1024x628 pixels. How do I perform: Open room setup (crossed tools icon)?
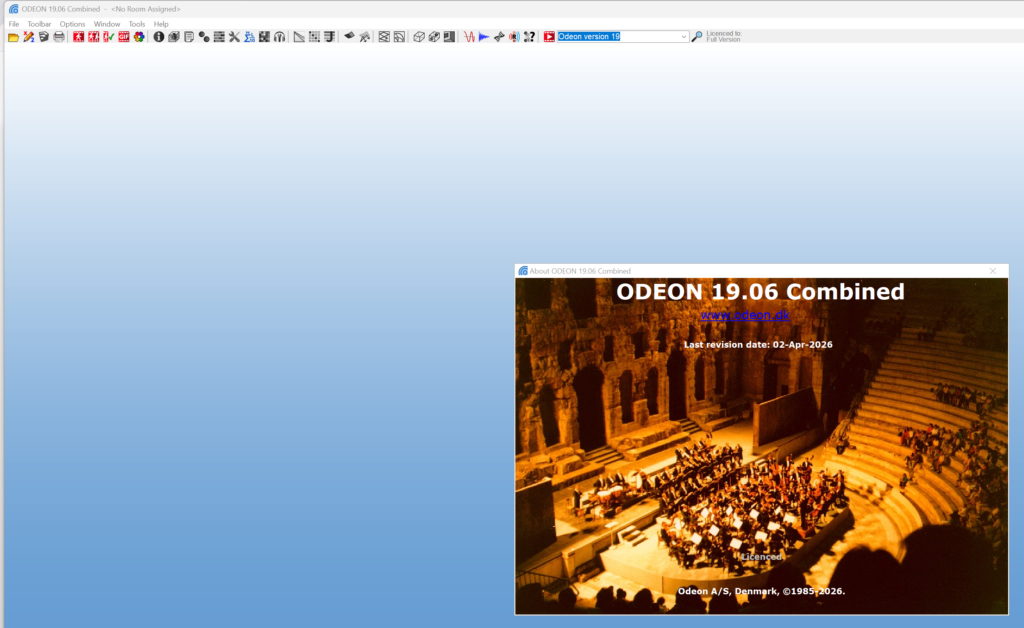pyautogui.click(x=234, y=37)
